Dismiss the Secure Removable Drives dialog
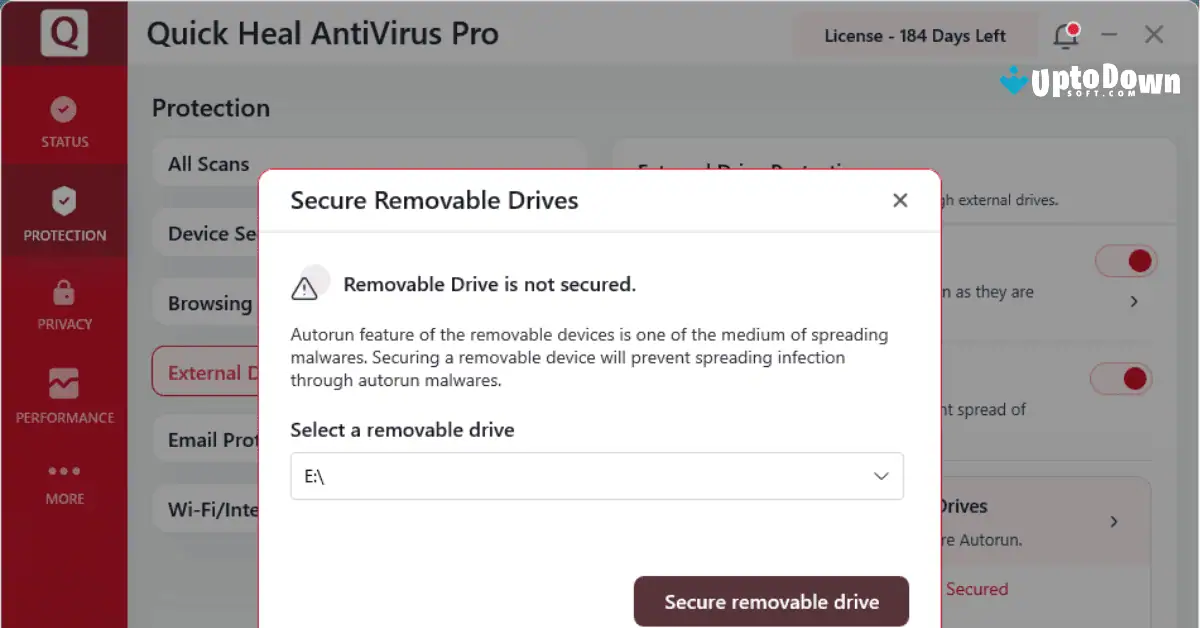The width and height of the screenshot is (1200, 628). click(x=899, y=200)
